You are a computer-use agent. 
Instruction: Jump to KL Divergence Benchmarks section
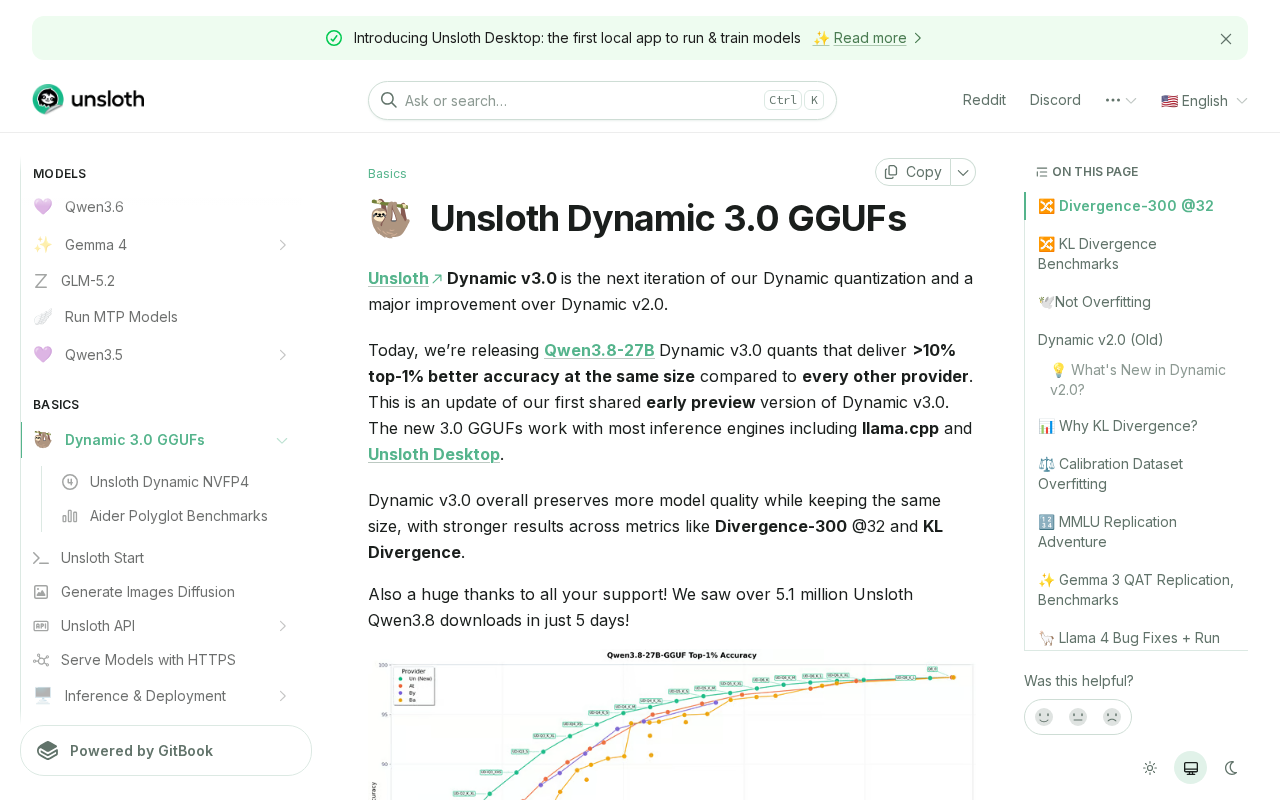(1097, 254)
